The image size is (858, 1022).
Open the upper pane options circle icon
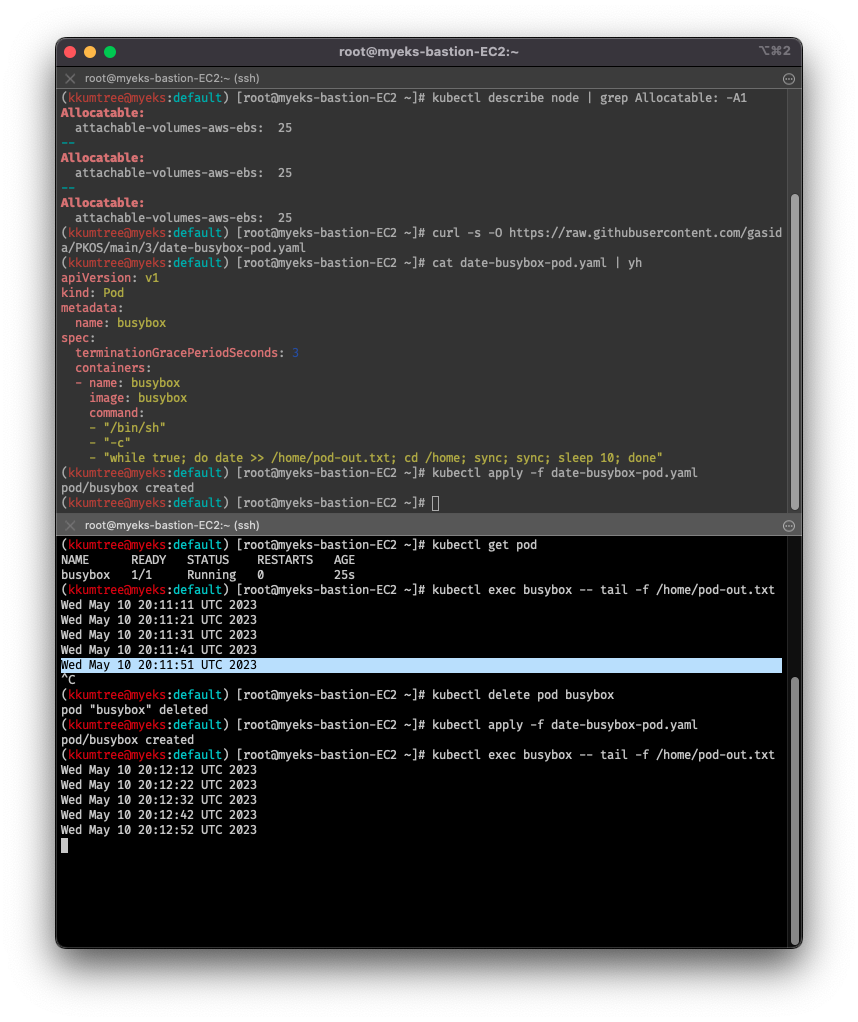click(x=789, y=79)
